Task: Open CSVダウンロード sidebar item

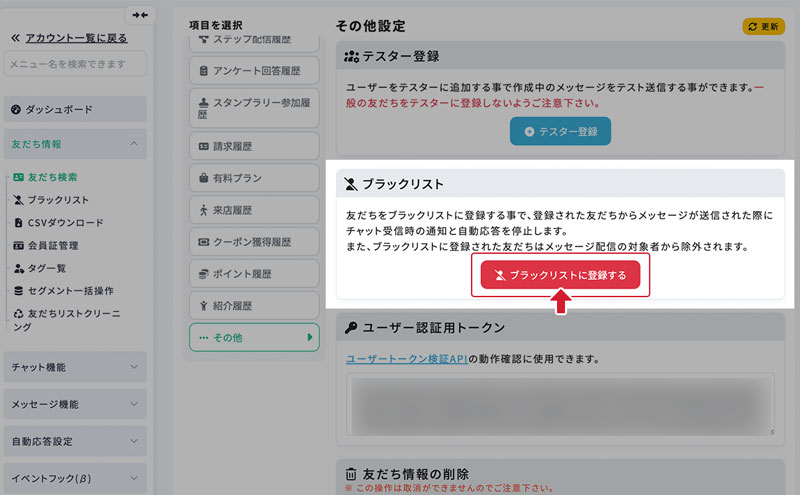Action: (x=64, y=222)
